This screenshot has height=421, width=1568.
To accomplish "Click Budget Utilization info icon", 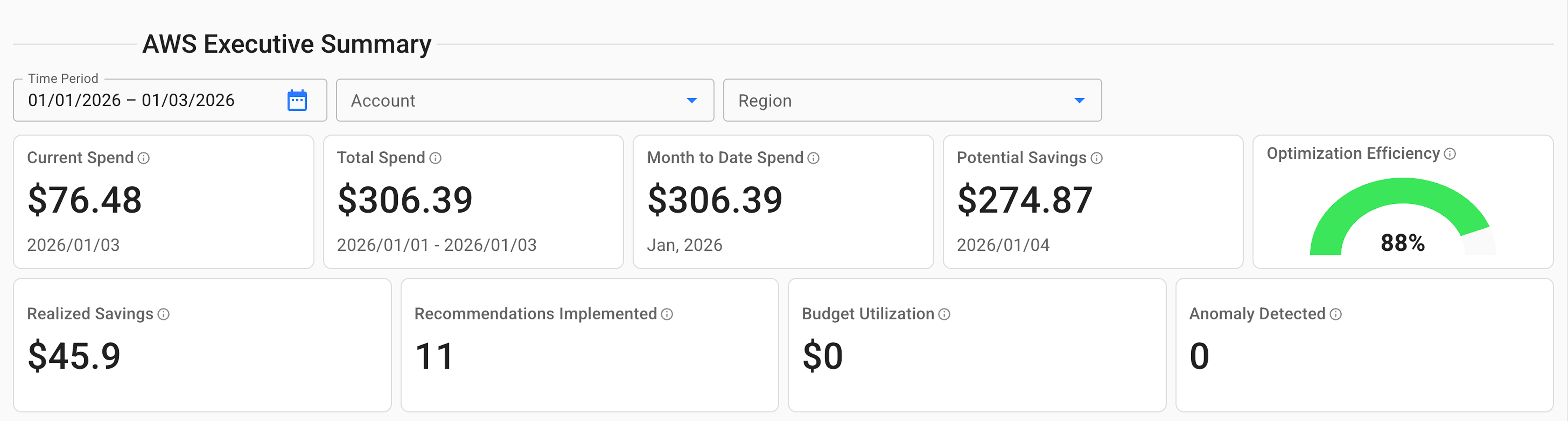I will [x=944, y=314].
